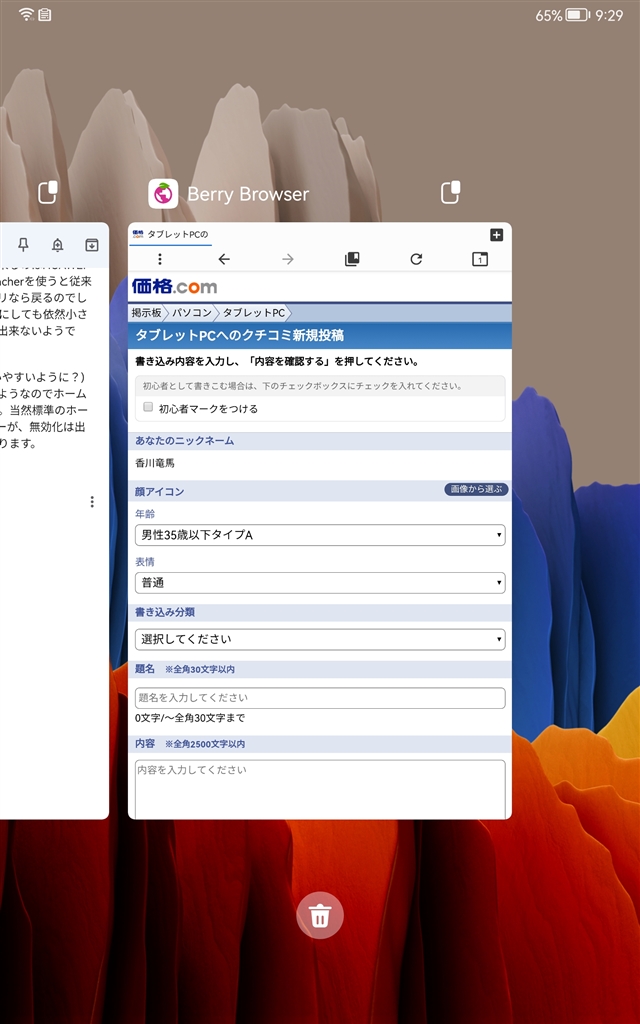640x1024 pixels.
Task: Open the パソコン breadcrumb link
Action: click(192, 313)
